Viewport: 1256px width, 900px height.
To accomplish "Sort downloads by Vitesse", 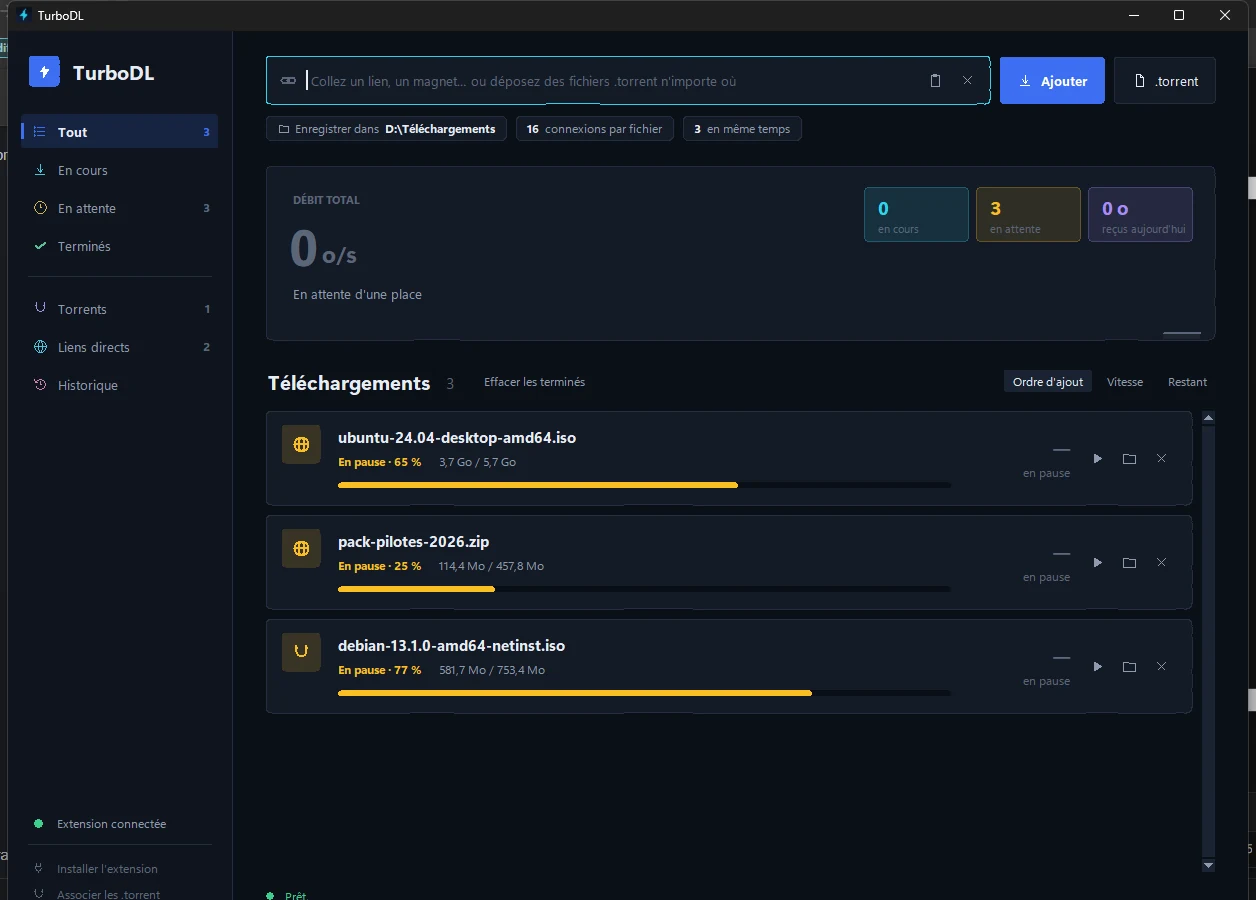I will pyautogui.click(x=1125, y=382).
